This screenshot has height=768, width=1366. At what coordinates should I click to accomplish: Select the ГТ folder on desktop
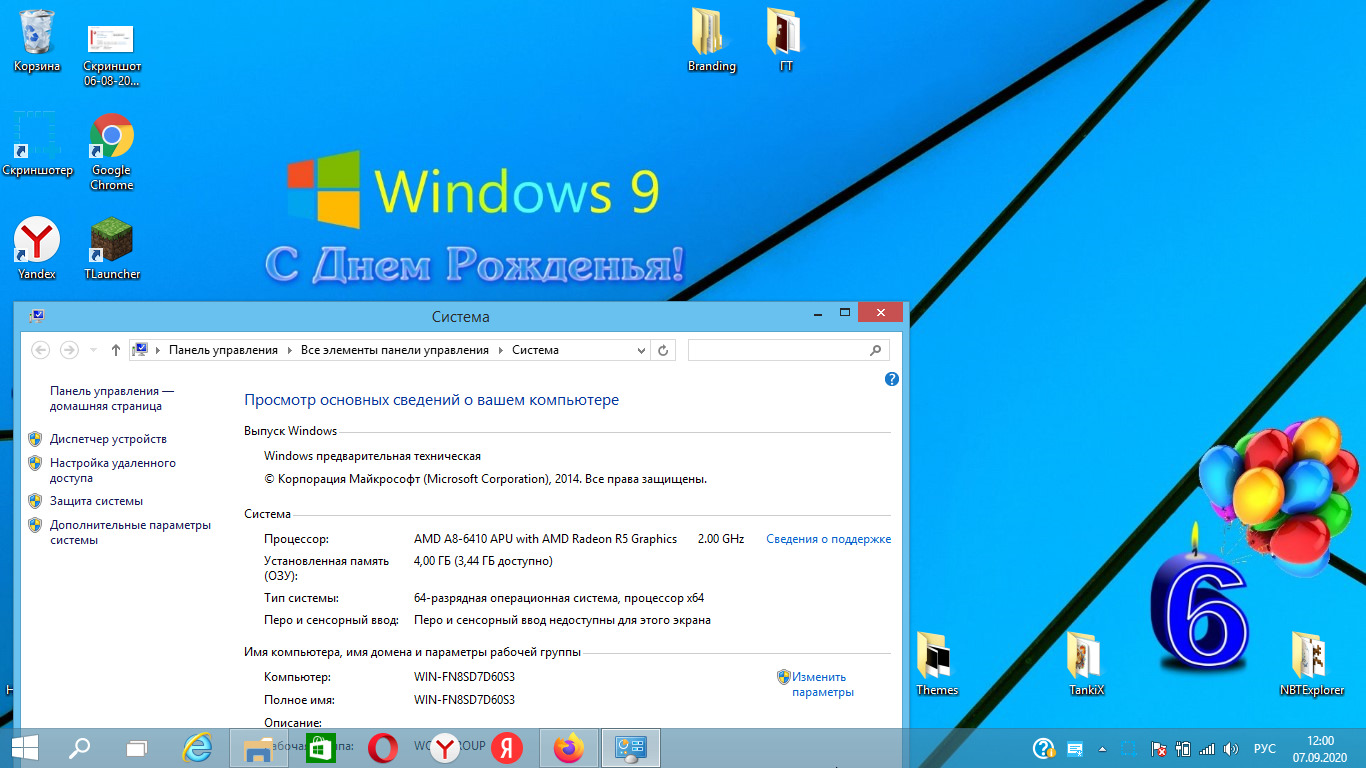pos(787,41)
